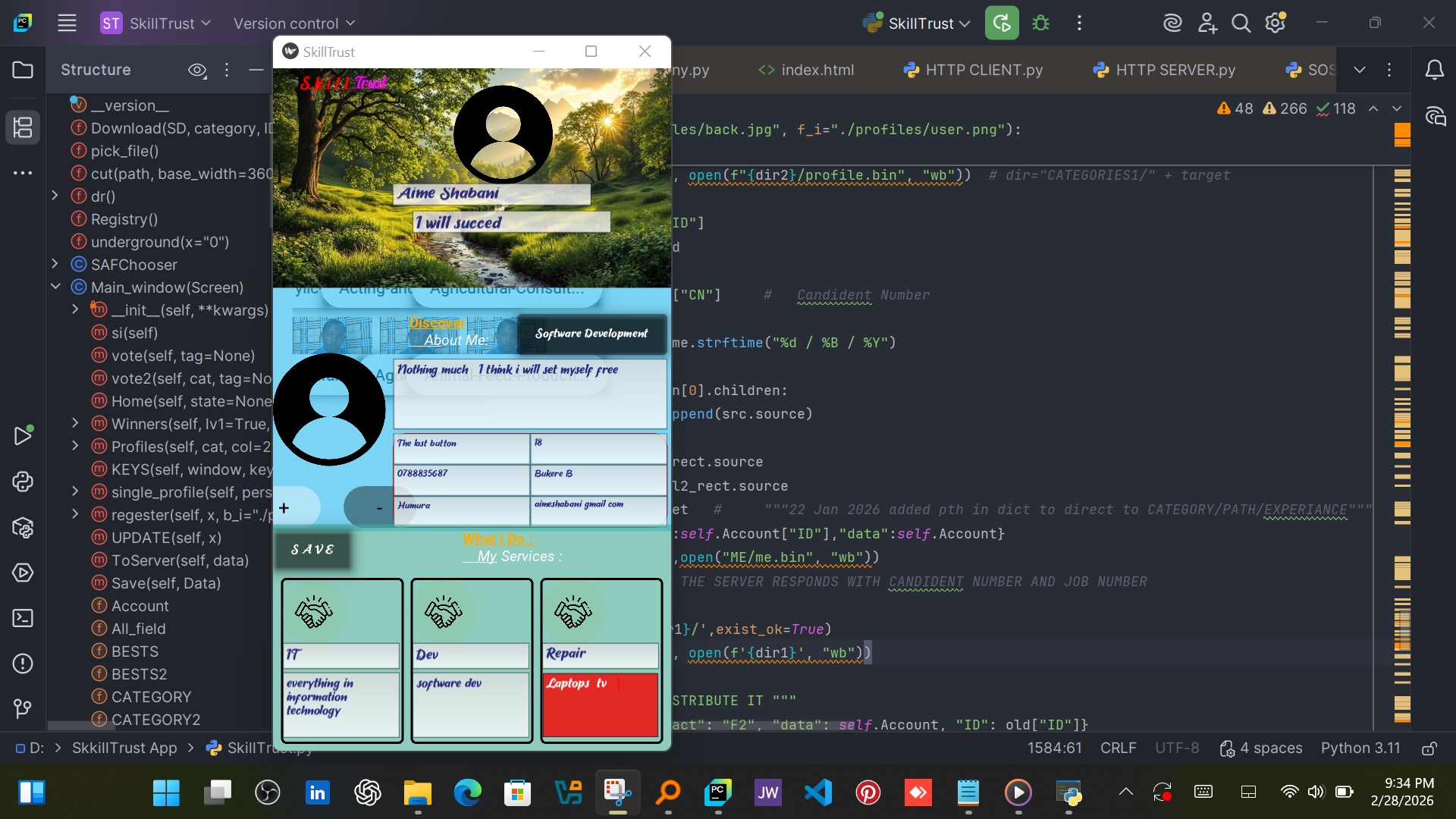Open the AI swirl icon in title bar
This screenshot has height=819, width=1456.
tap(1172, 24)
